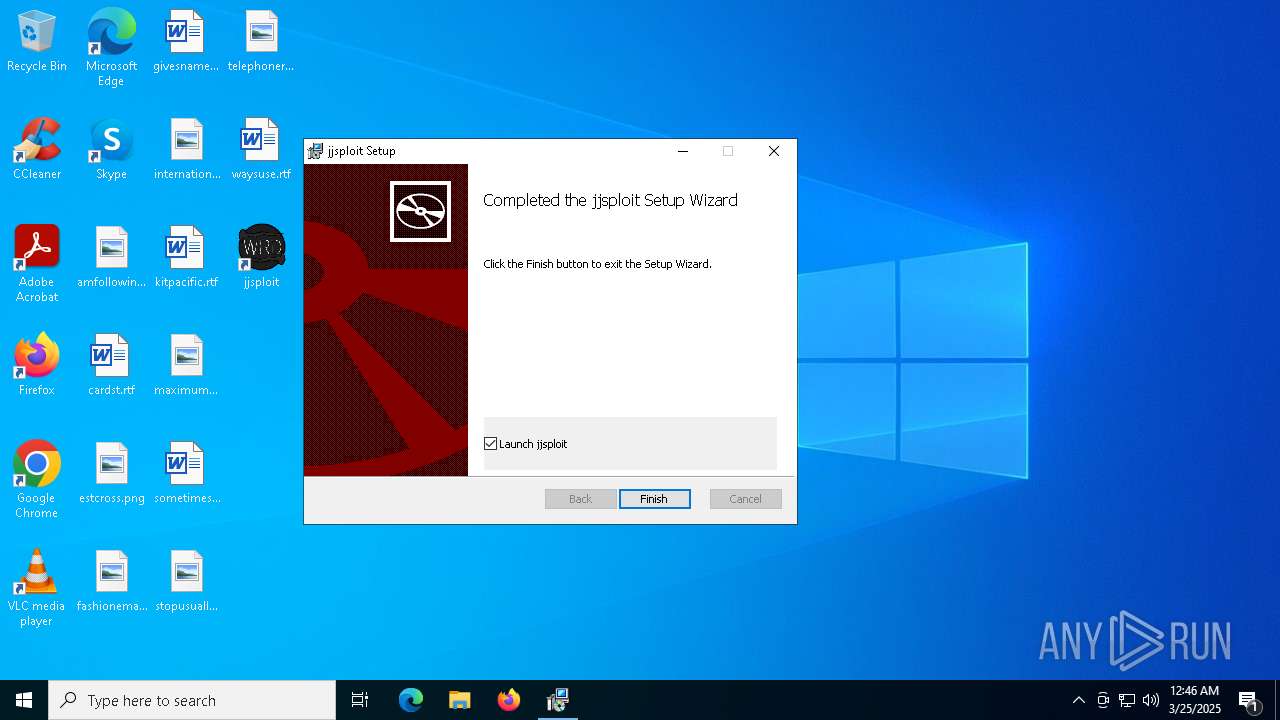
Task: Click the disabled Cancel button
Action: (746, 499)
